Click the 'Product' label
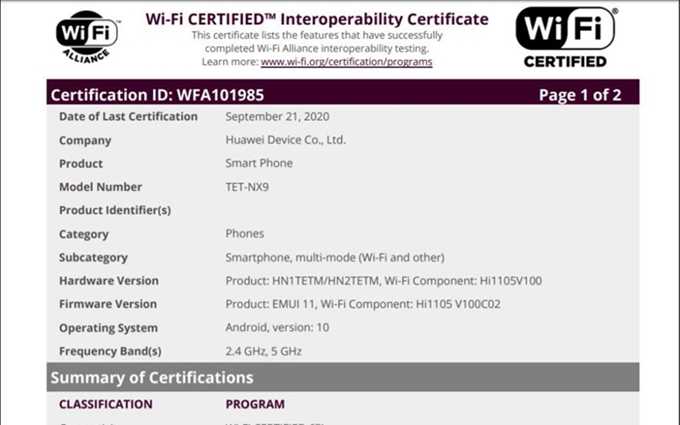Viewport: 680px width, 425px height. click(81, 163)
